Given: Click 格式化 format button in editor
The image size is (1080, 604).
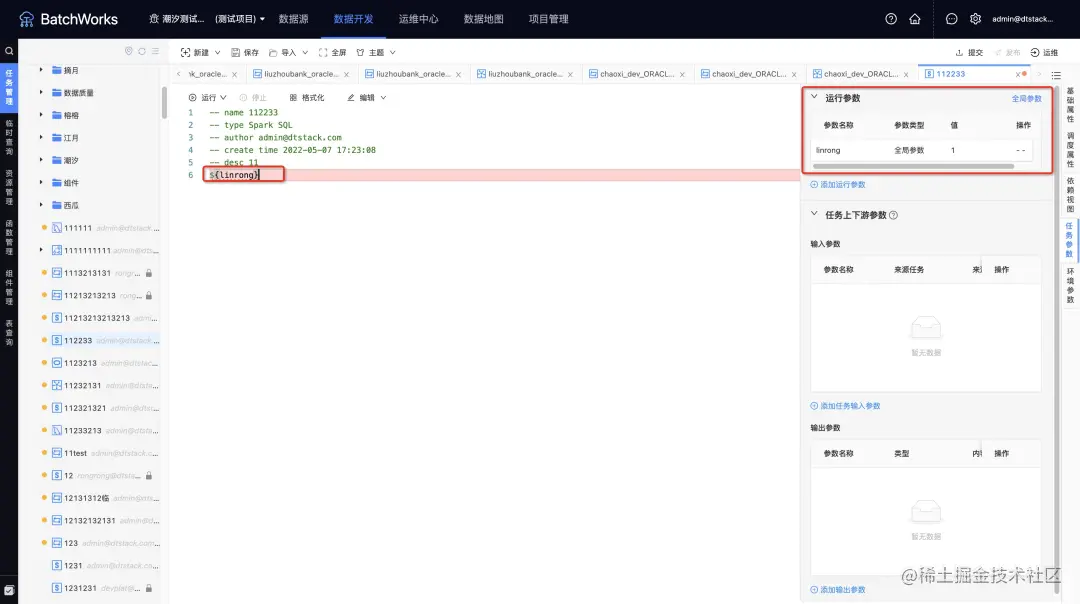Looking at the screenshot, I should pos(307,98).
